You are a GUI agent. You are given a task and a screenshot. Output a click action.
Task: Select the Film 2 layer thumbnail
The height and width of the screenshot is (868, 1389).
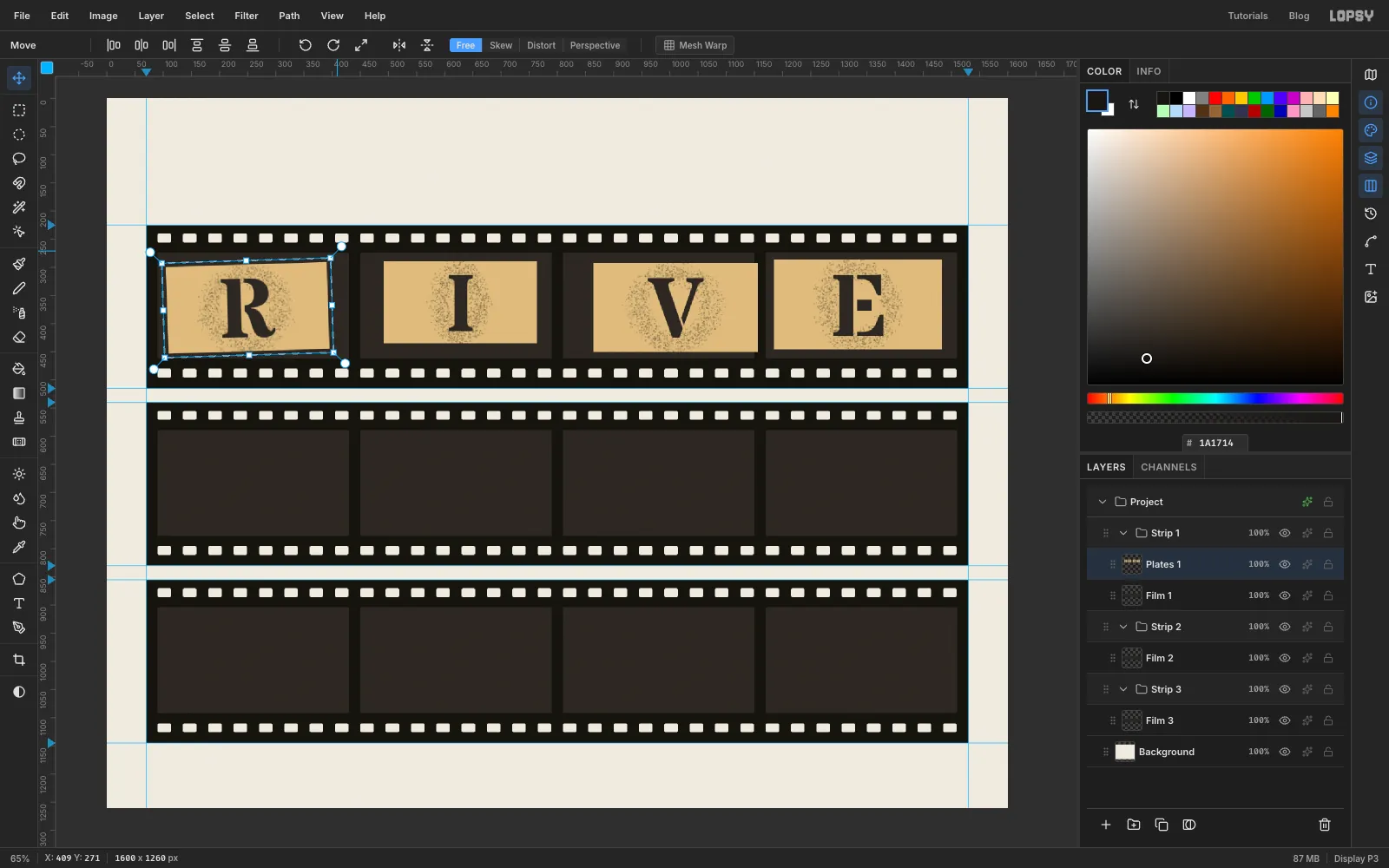(x=1132, y=658)
